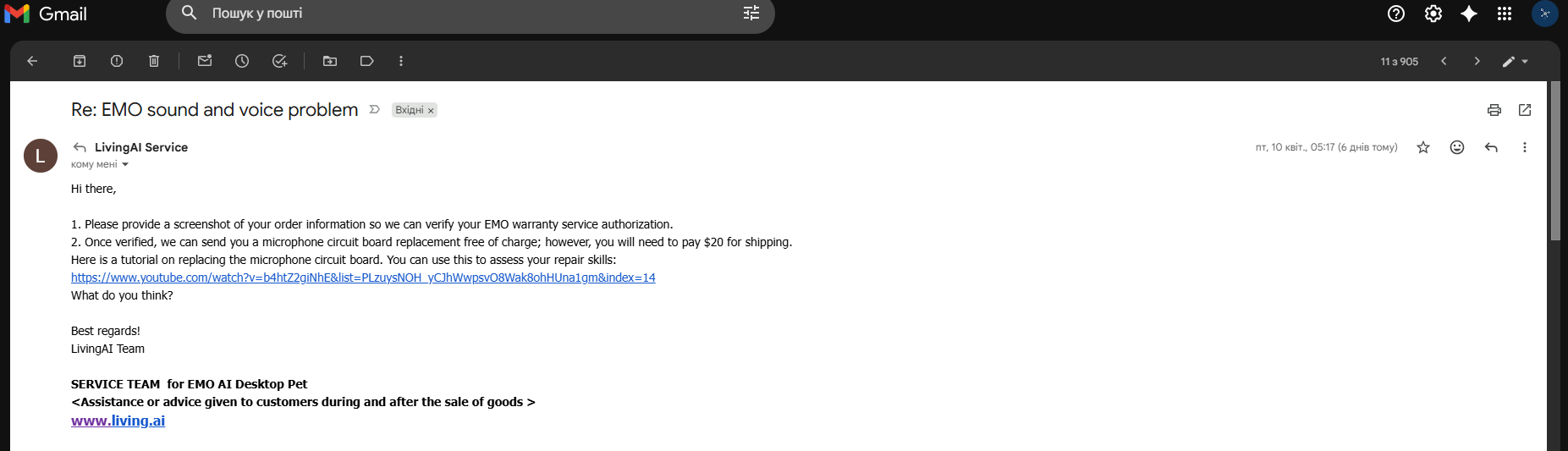This screenshot has height=451, width=1568.
Task: Add email to Tasks
Action: click(x=279, y=61)
